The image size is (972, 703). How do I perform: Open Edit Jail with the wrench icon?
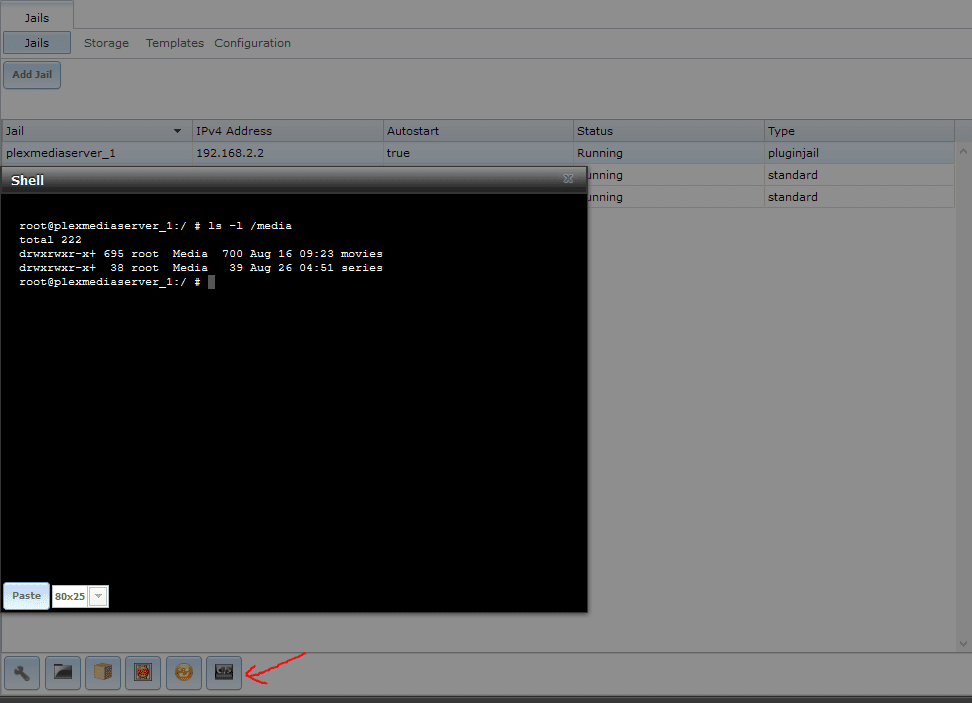22,673
